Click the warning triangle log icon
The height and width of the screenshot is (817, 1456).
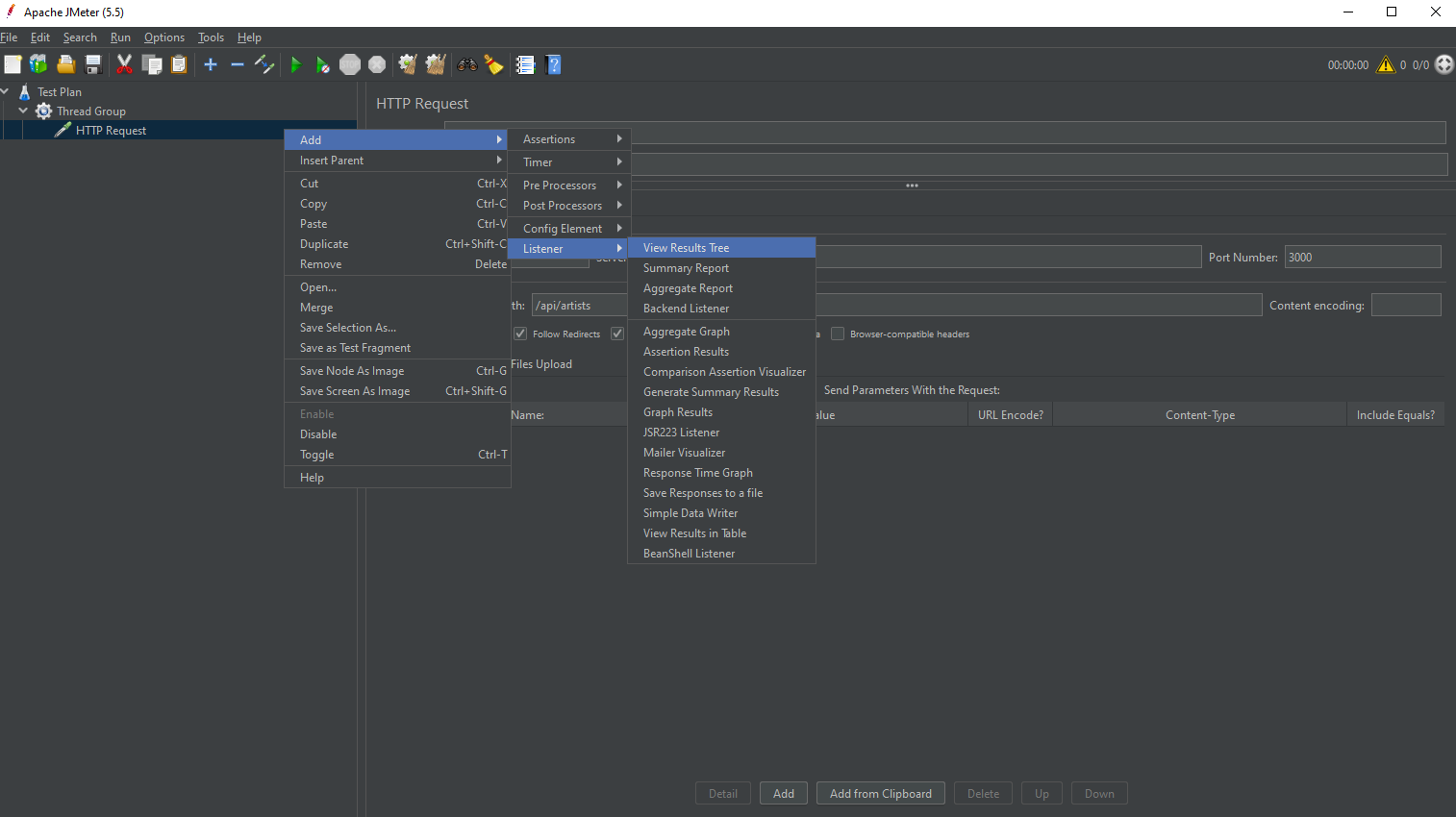point(1386,64)
